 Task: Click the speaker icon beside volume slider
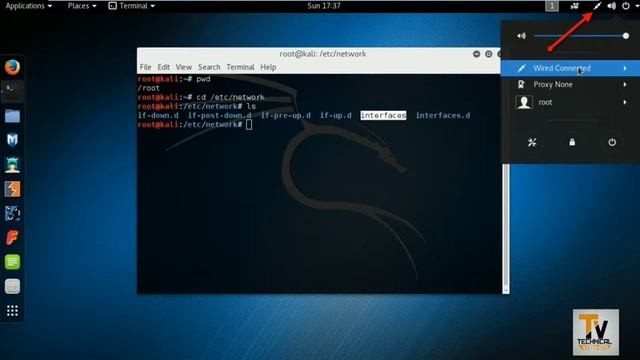[521, 36]
